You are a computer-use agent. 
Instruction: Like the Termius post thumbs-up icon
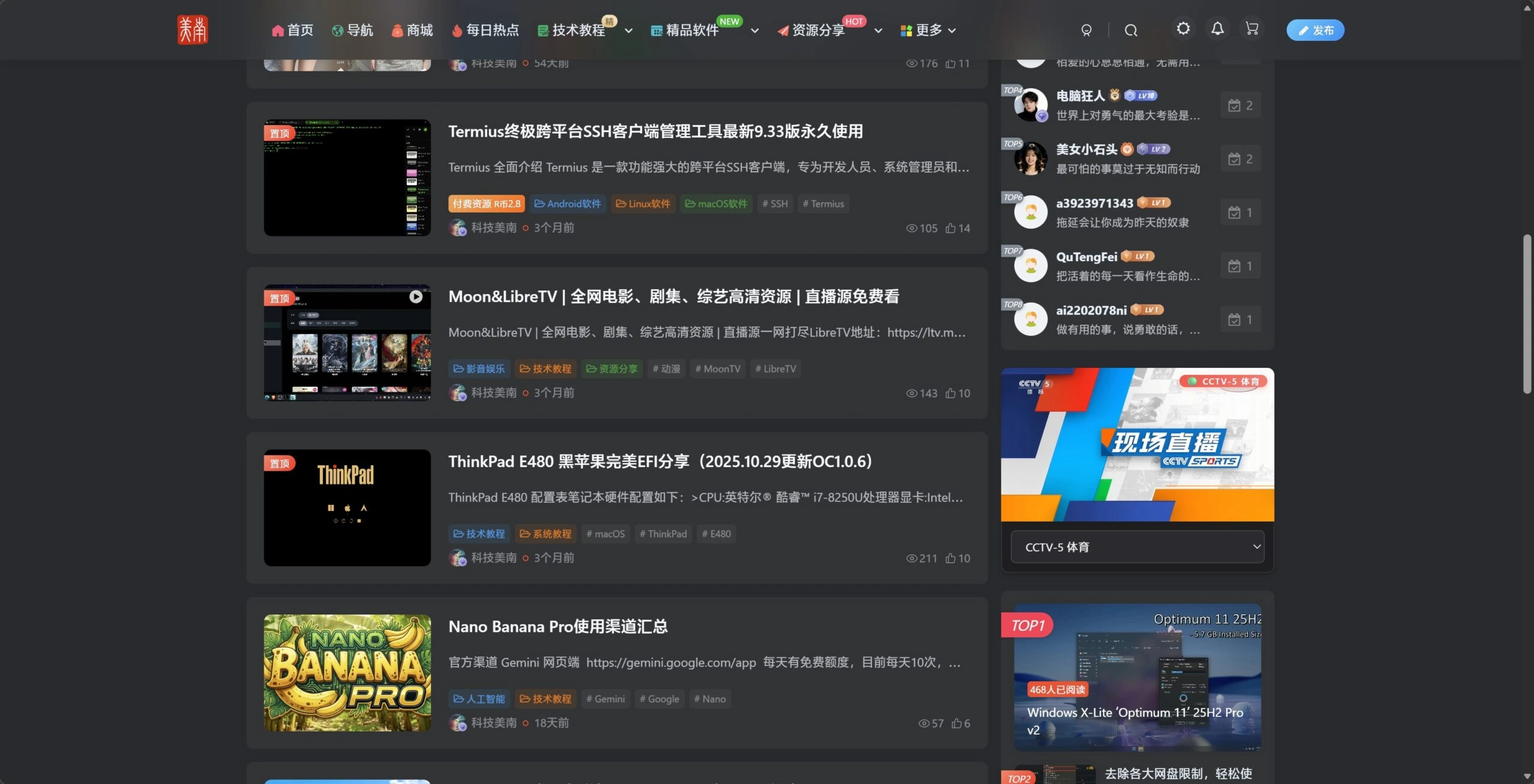(x=950, y=228)
